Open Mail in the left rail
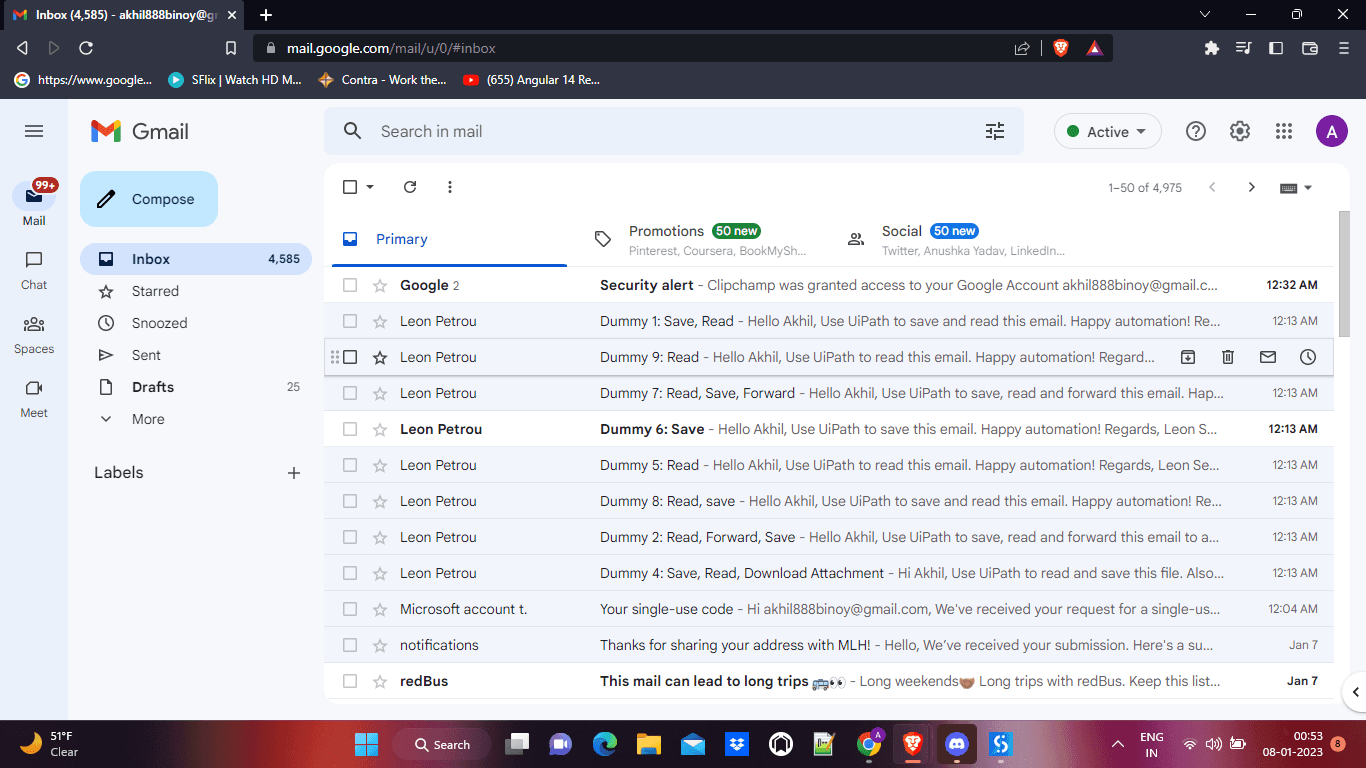The image size is (1366, 768). pos(34,203)
